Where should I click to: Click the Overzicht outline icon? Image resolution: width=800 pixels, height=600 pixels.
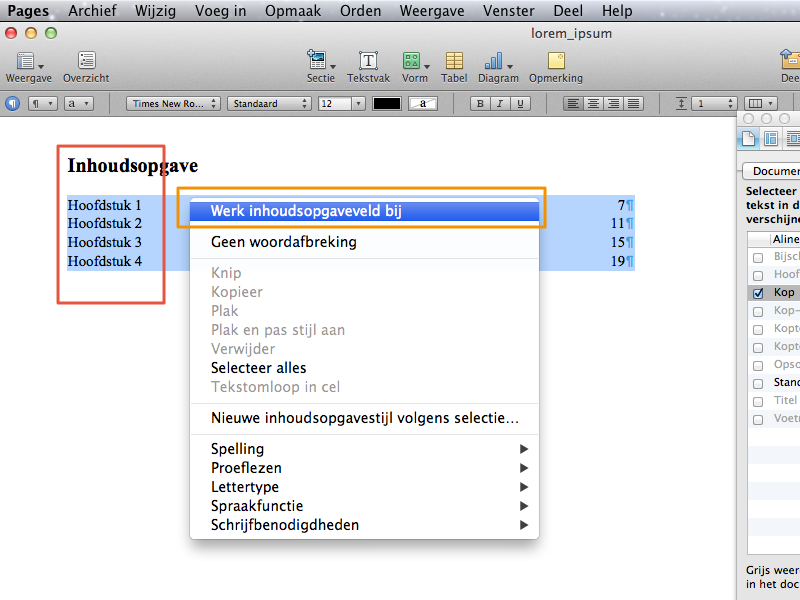[86, 60]
